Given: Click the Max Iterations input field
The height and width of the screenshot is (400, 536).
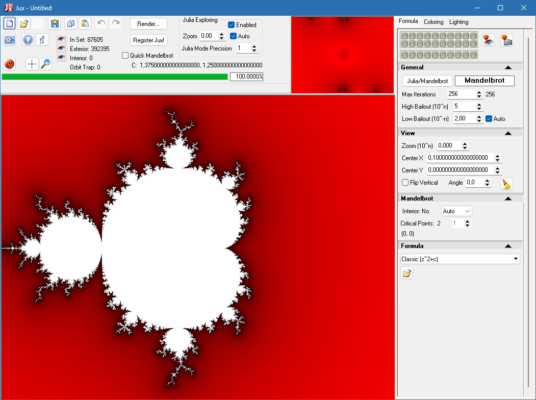Looking at the screenshot, I should [461, 94].
